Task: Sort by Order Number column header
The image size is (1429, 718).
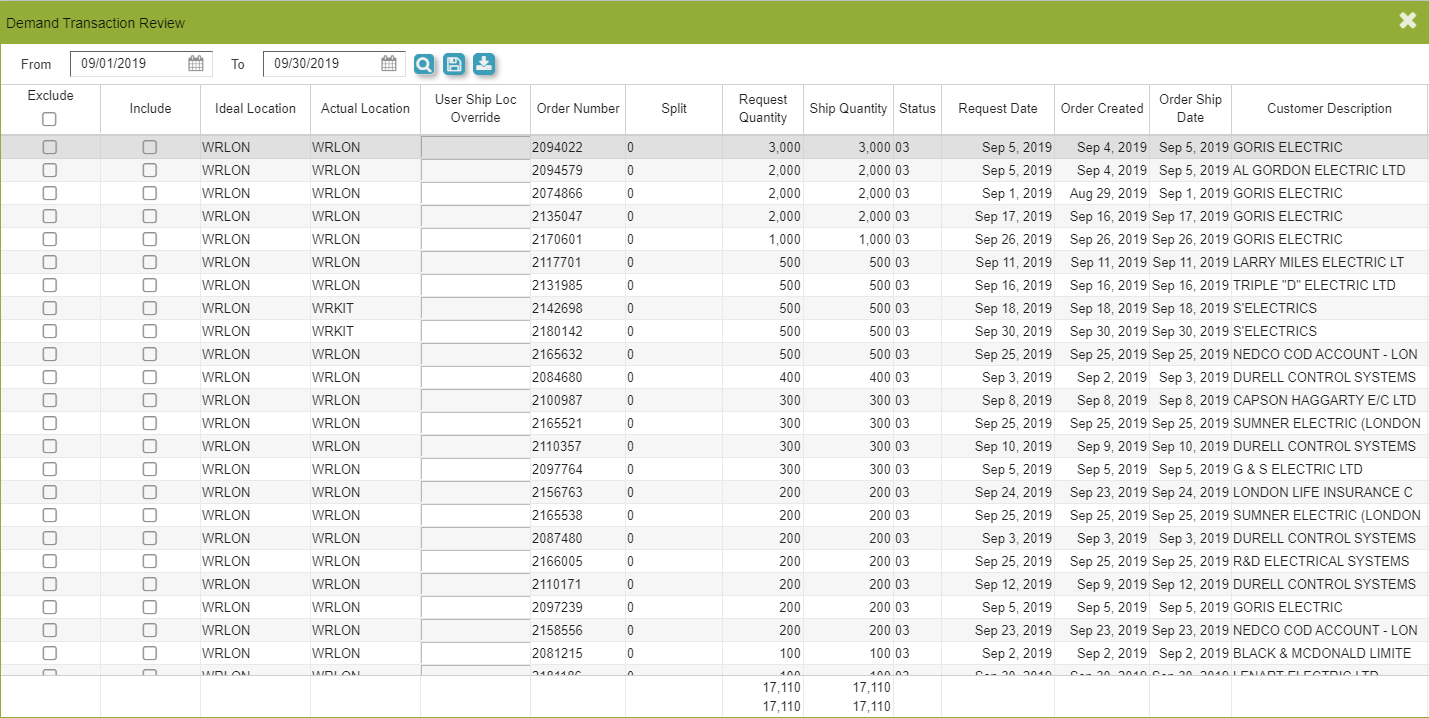Action: coord(578,108)
